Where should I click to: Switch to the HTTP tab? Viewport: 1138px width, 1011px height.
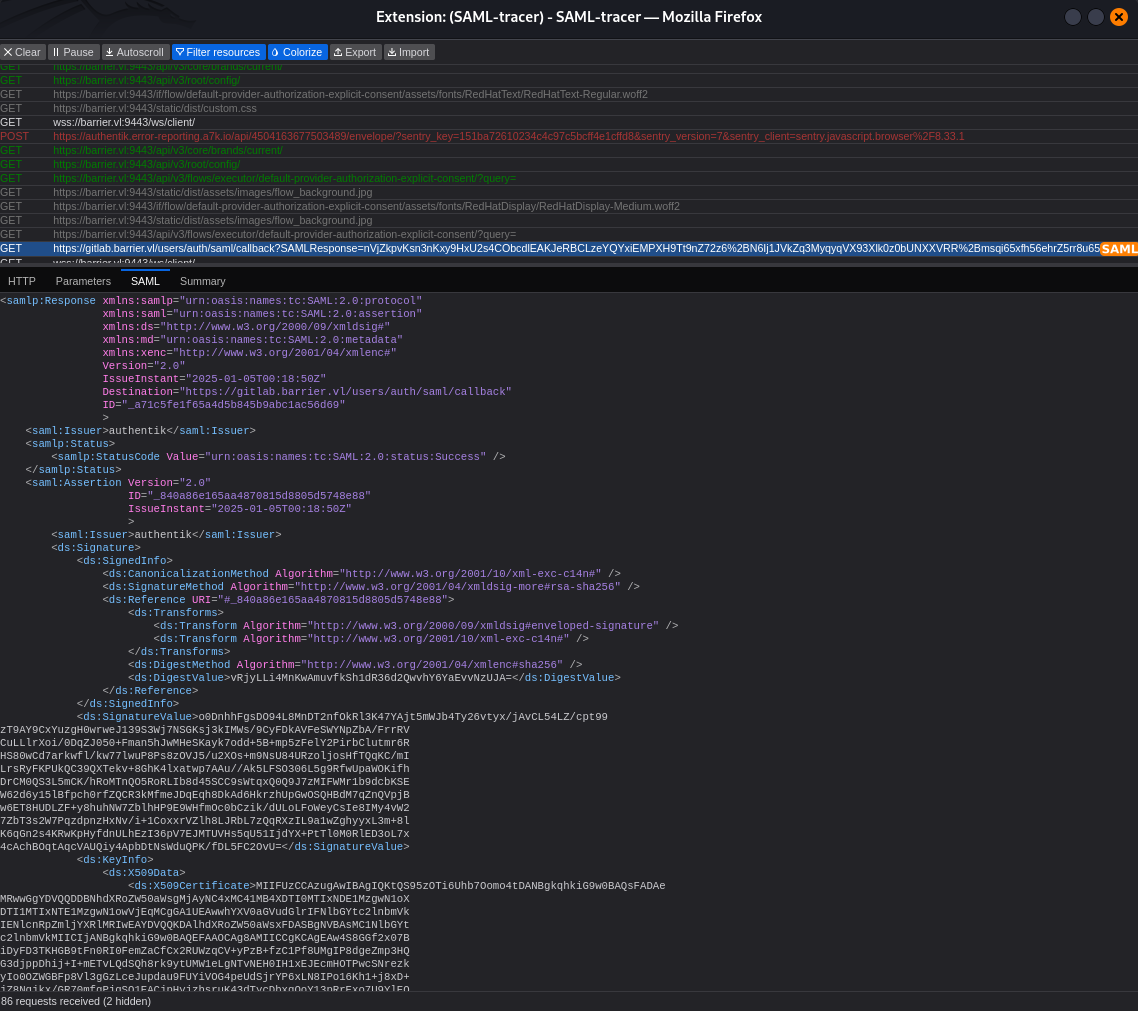click(x=22, y=281)
